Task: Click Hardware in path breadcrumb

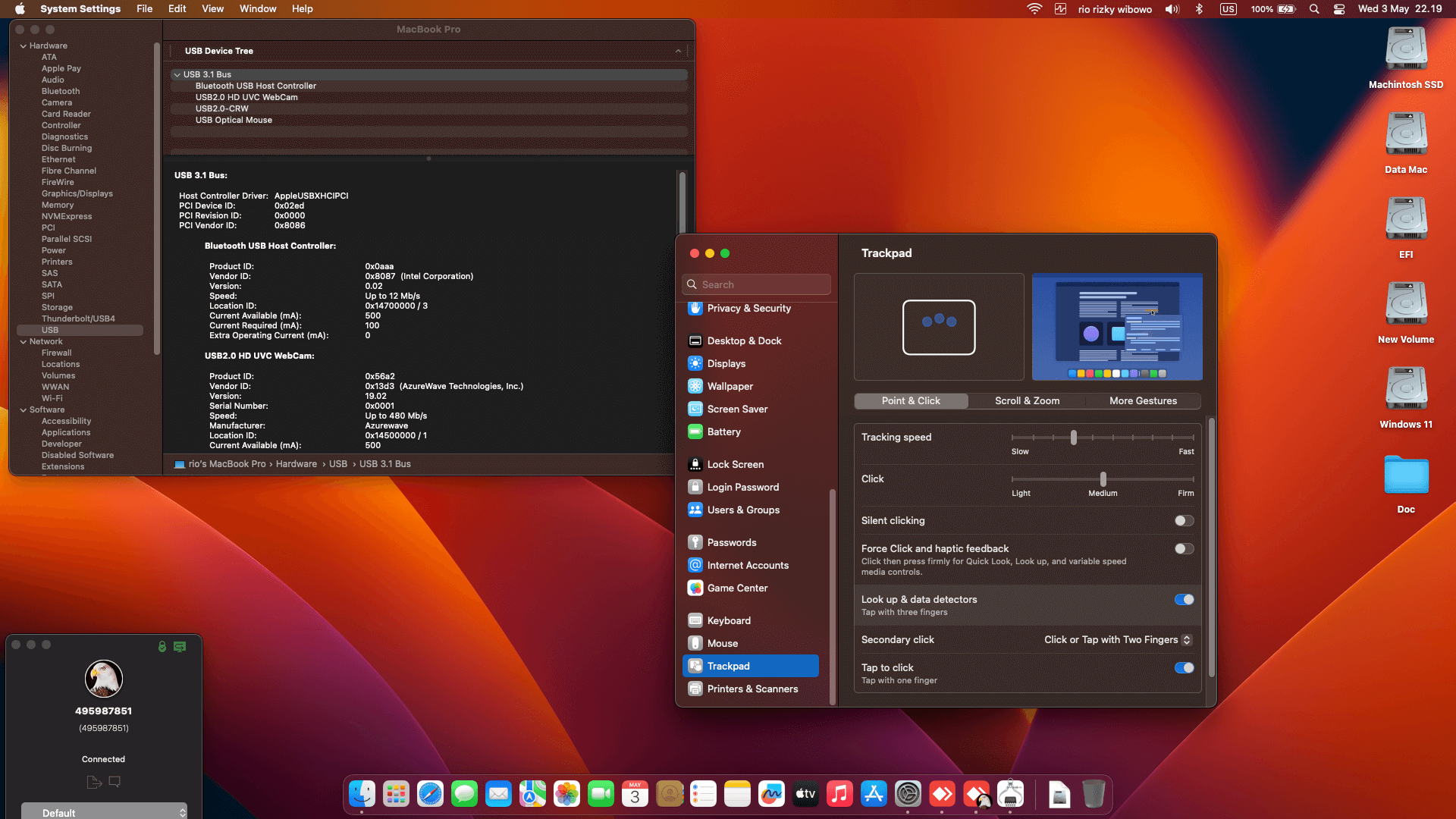Action: [x=297, y=464]
